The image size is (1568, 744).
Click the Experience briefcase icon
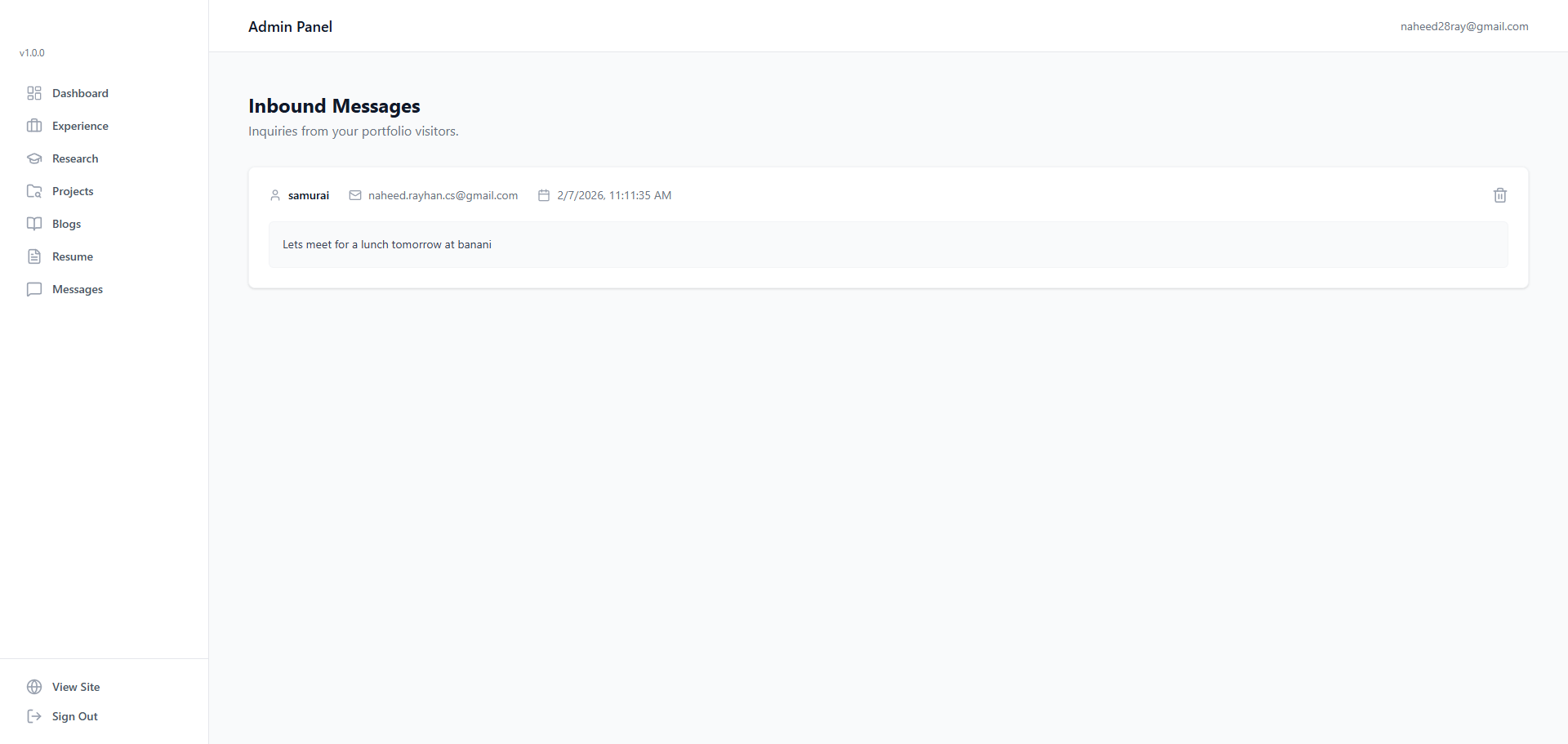[33, 126]
